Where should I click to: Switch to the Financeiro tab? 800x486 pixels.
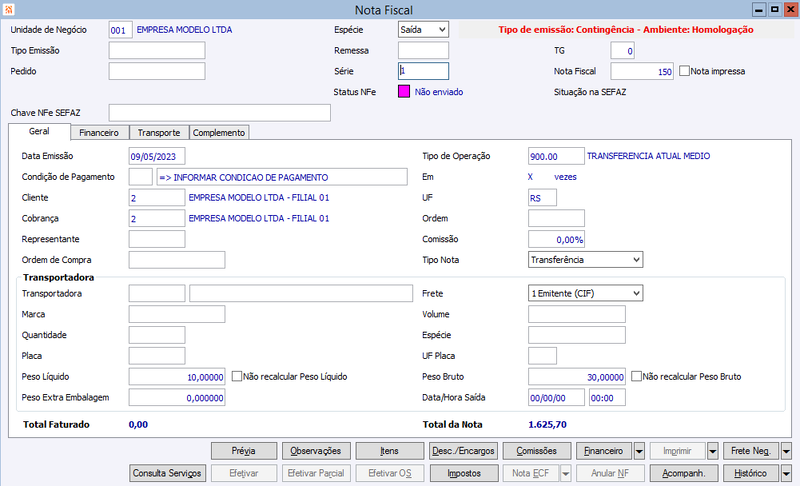[x=99, y=133]
